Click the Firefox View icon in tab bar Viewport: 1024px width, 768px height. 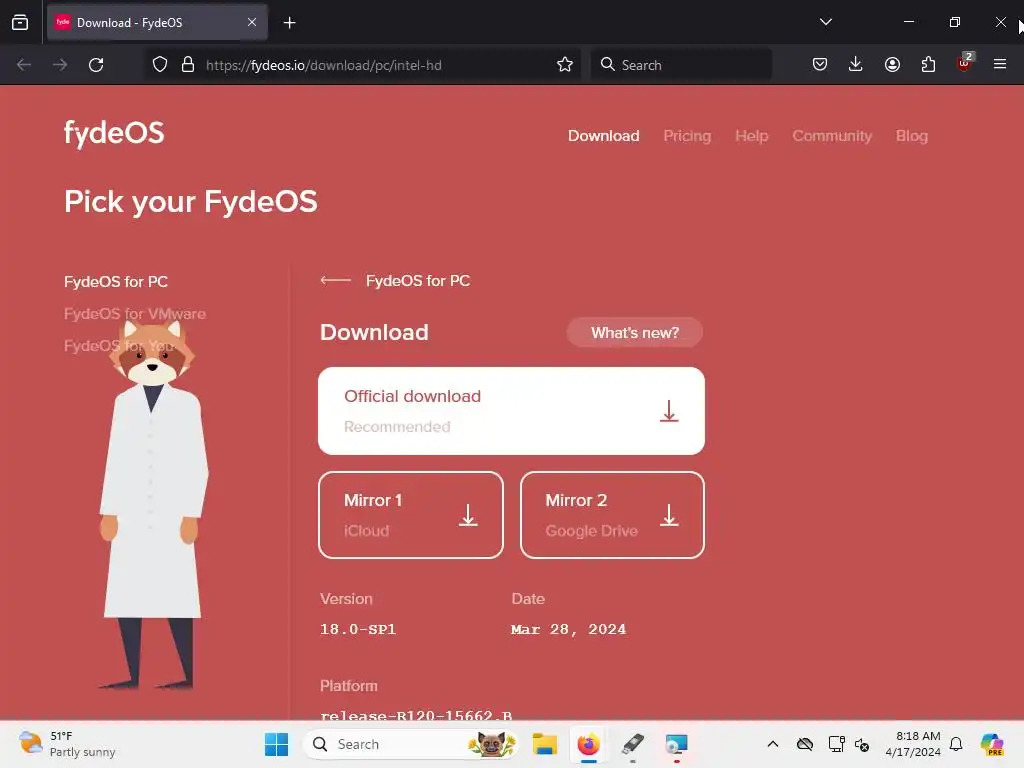click(20, 22)
